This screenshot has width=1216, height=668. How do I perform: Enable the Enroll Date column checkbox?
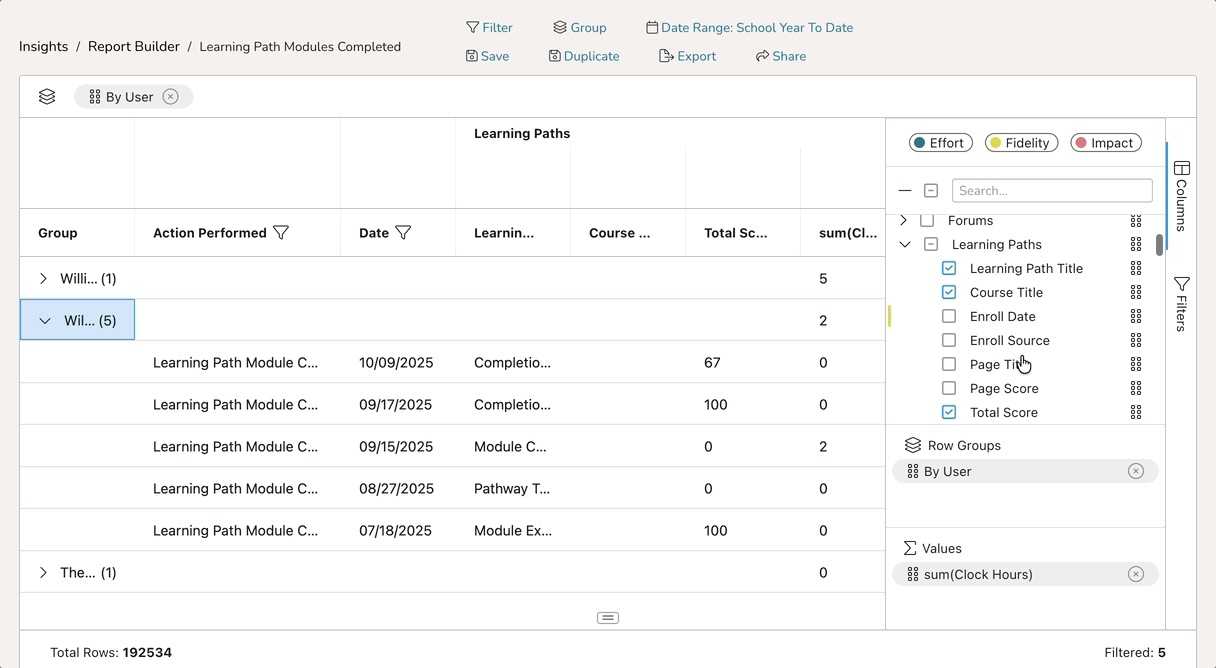tap(949, 316)
